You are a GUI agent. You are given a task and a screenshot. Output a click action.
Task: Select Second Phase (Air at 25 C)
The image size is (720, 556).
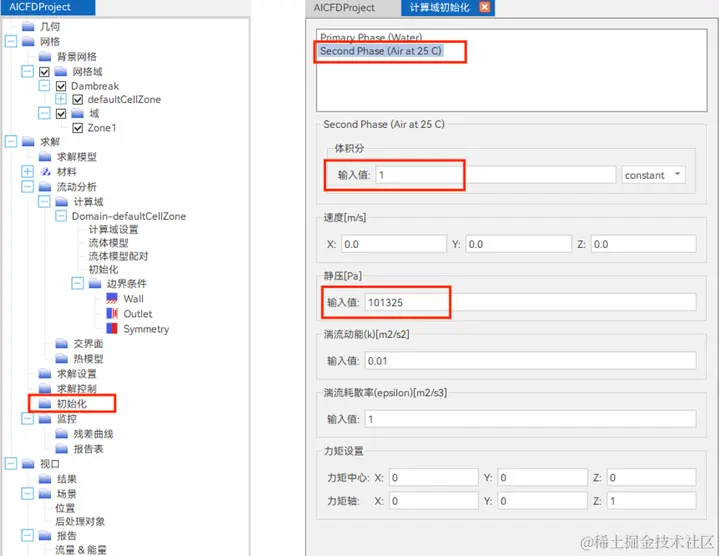381,51
